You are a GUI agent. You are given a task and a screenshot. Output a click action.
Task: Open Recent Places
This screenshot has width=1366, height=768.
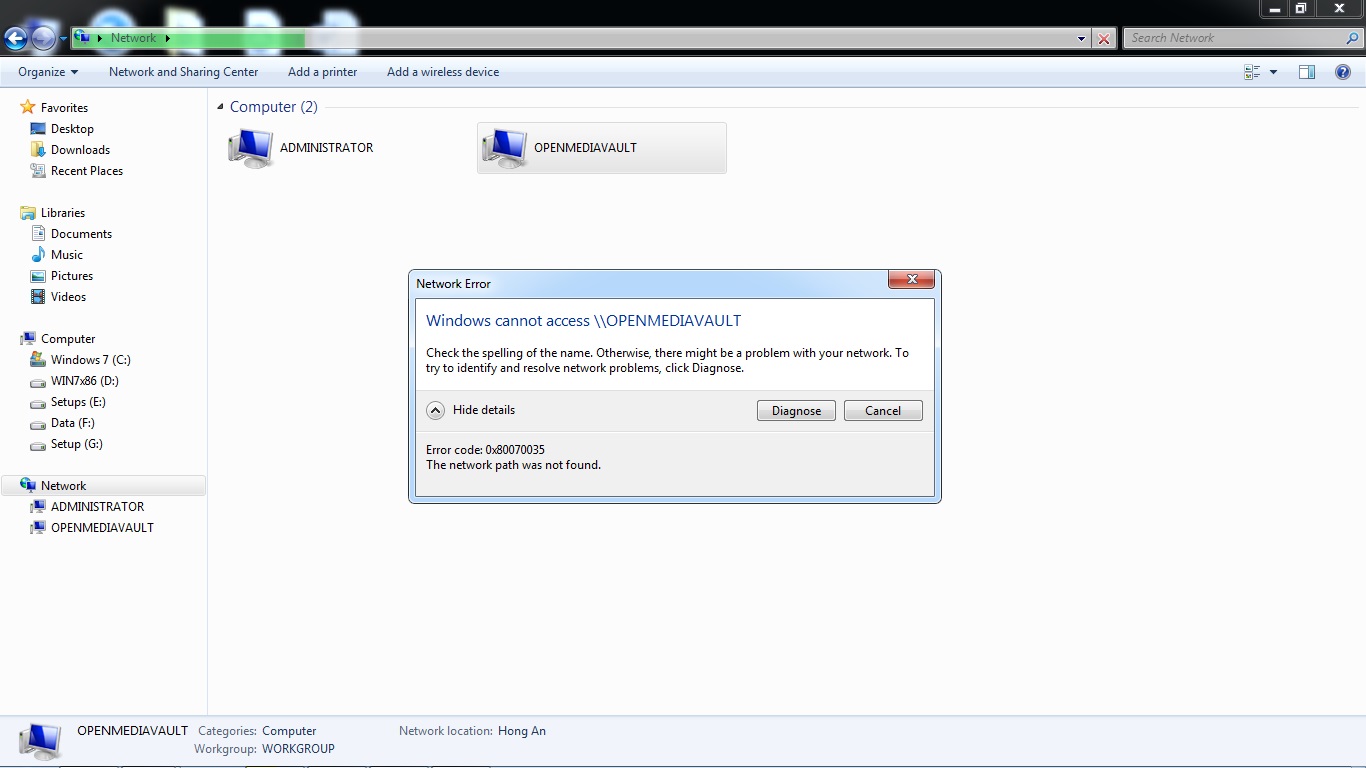87,171
